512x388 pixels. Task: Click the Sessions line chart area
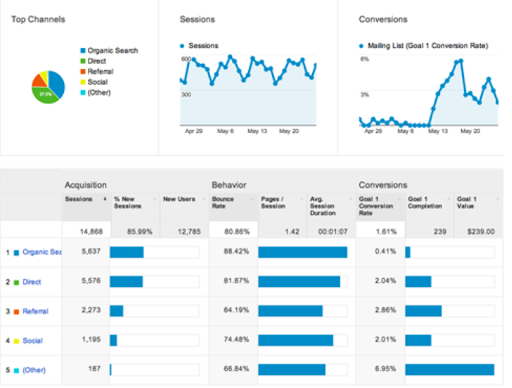pos(248,90)
